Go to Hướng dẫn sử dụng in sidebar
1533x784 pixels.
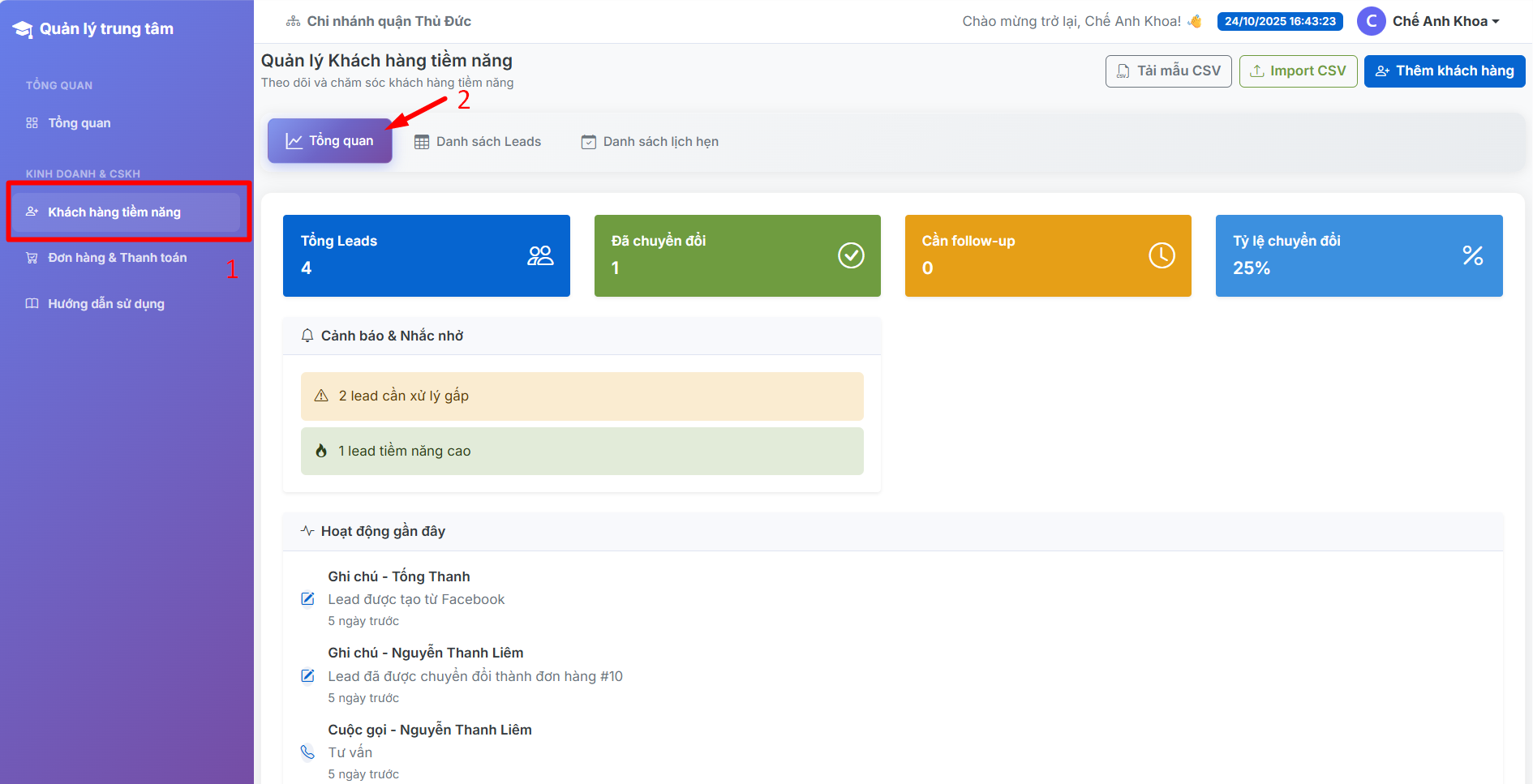coord(105,304)
